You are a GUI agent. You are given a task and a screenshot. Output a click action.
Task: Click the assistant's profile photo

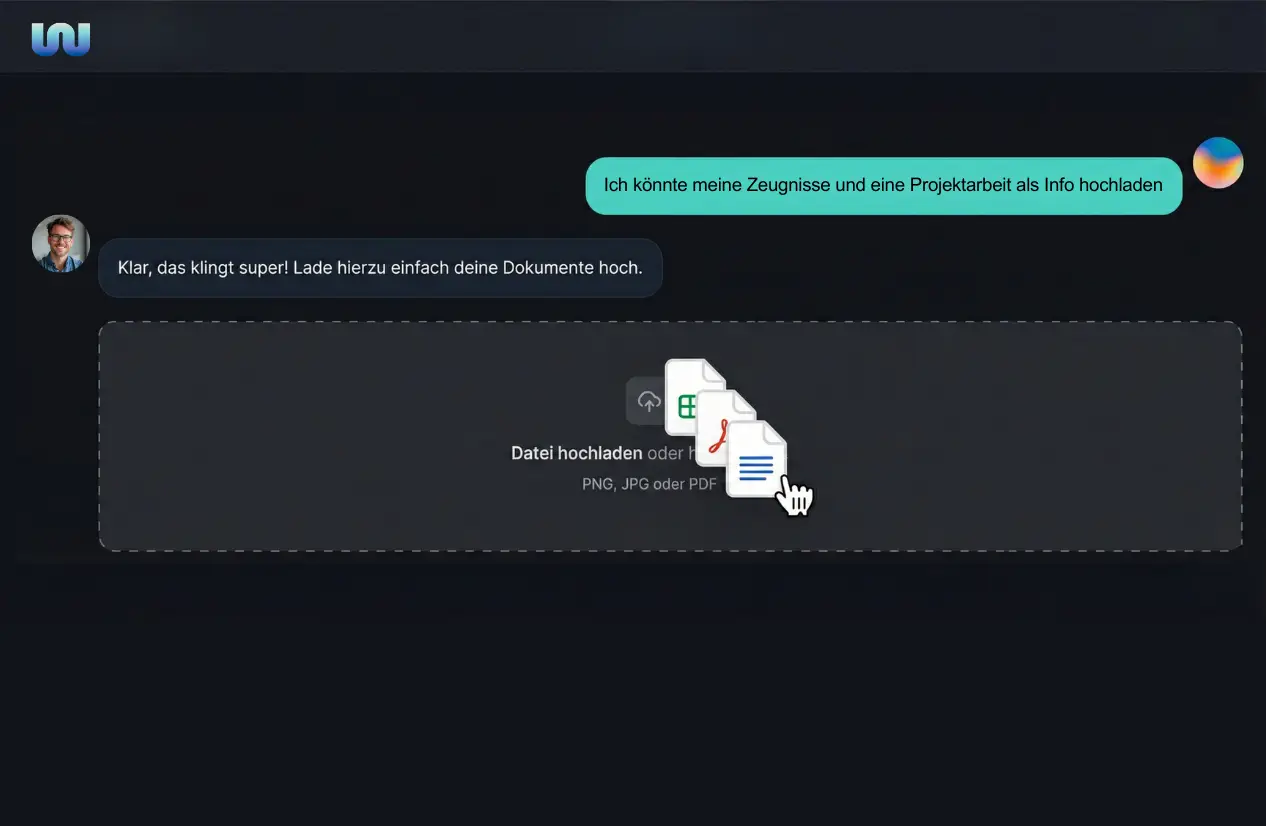tap(61, 244)
